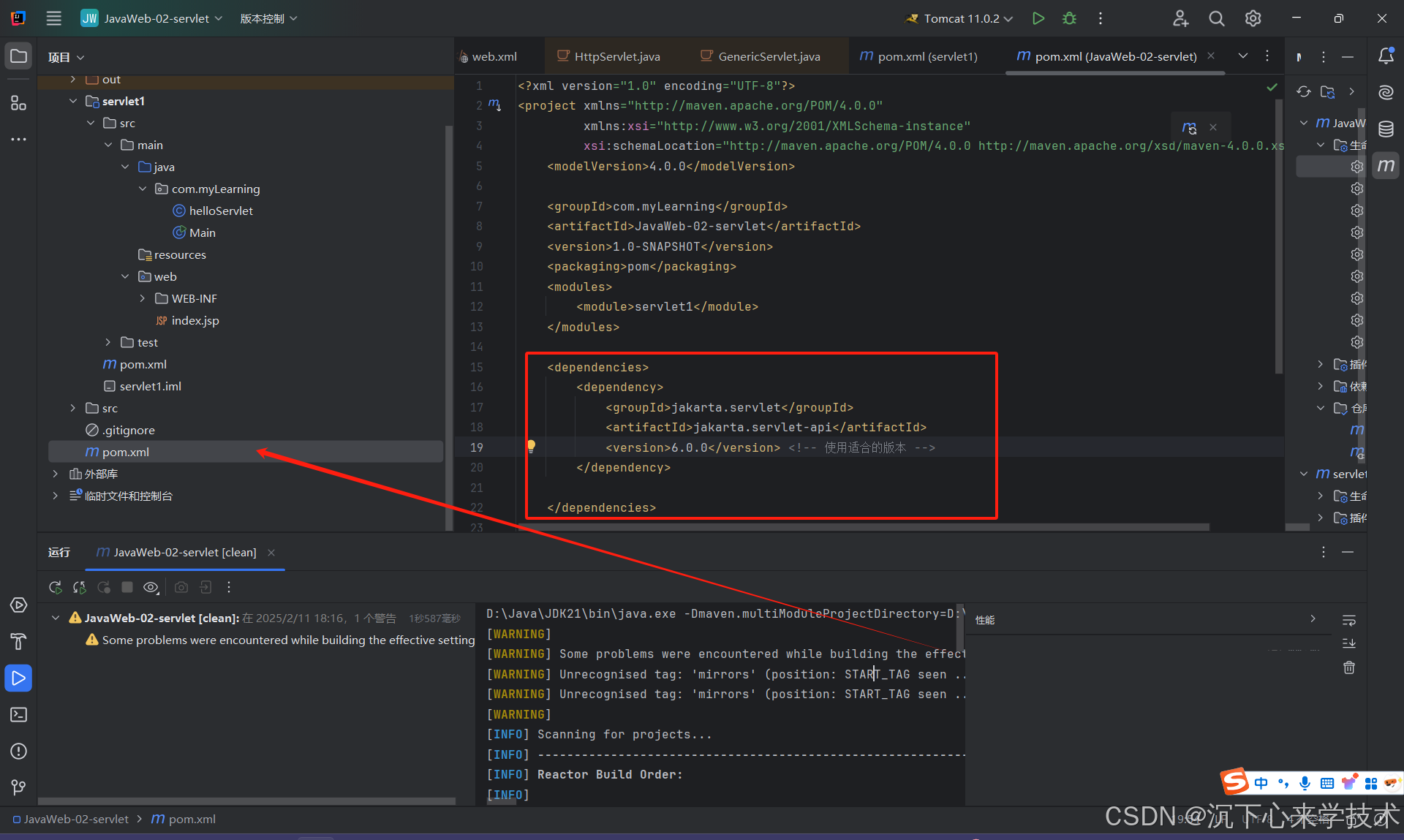Open the Terminal tool window
Screen dimensions: 1404x840
[x=18, y=714]
